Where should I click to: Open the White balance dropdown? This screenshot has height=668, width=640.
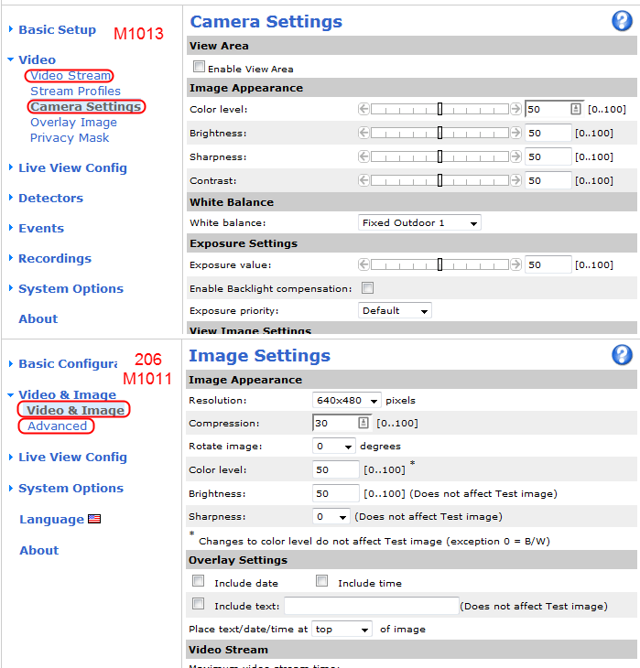point(419,223)
